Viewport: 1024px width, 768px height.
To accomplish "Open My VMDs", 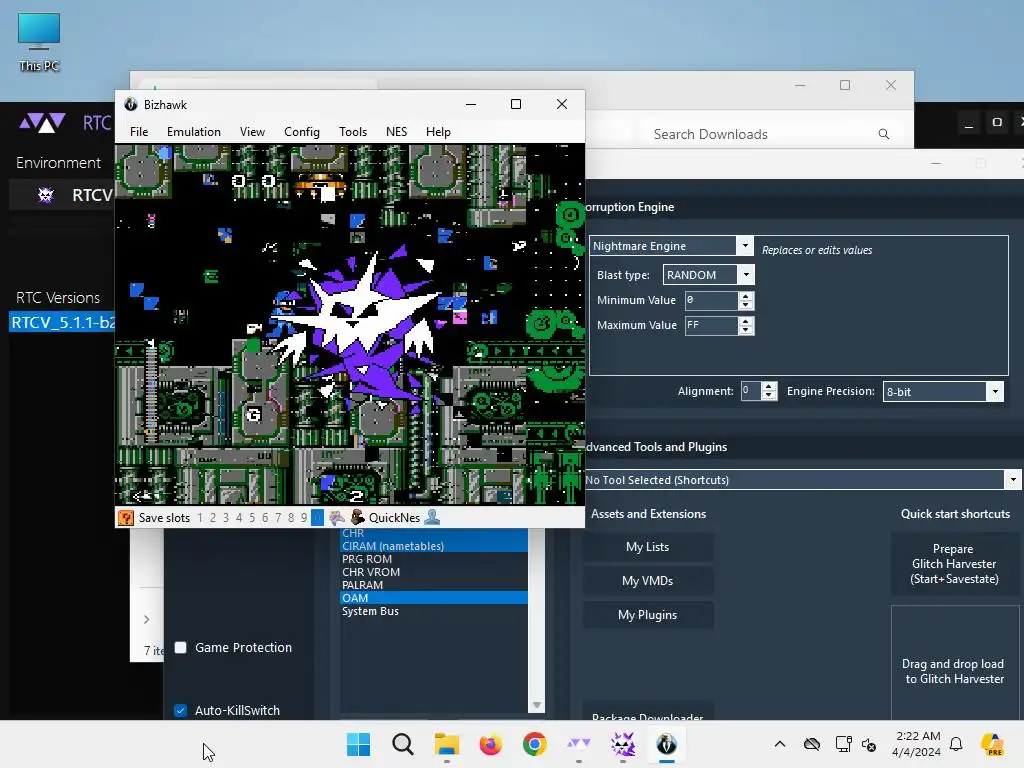I will click(x=647, y=581).
